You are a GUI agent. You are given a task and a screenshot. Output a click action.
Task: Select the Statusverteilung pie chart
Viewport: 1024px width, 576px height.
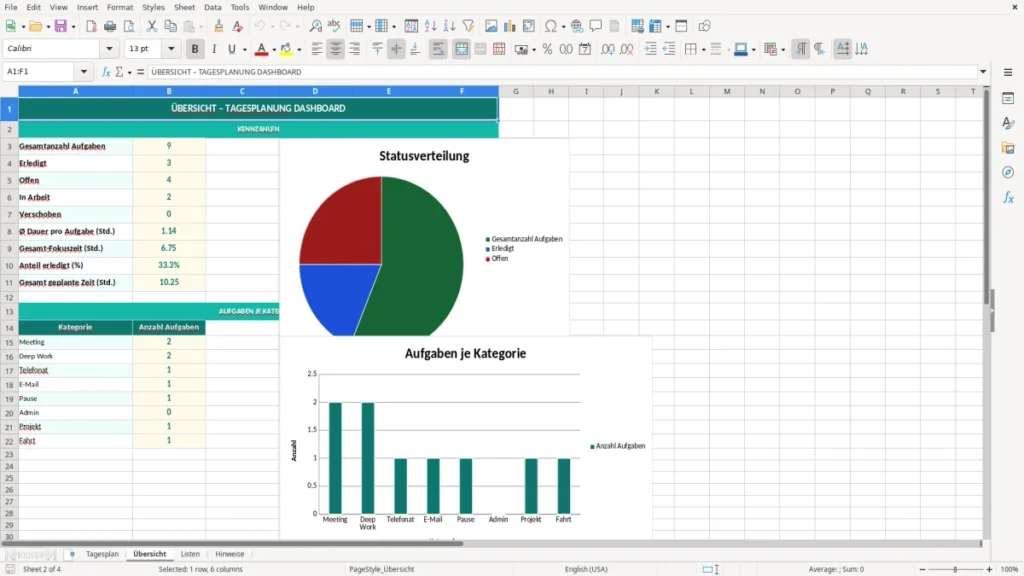(424, 238)
